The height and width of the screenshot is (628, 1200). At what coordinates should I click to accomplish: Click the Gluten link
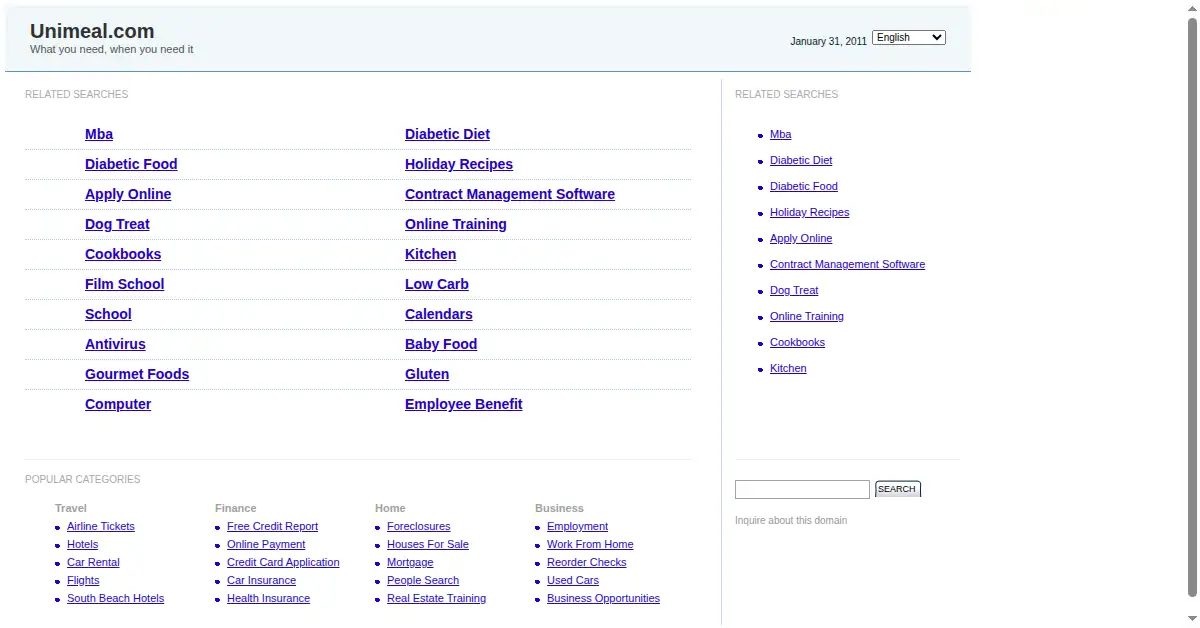click(427, 374)
